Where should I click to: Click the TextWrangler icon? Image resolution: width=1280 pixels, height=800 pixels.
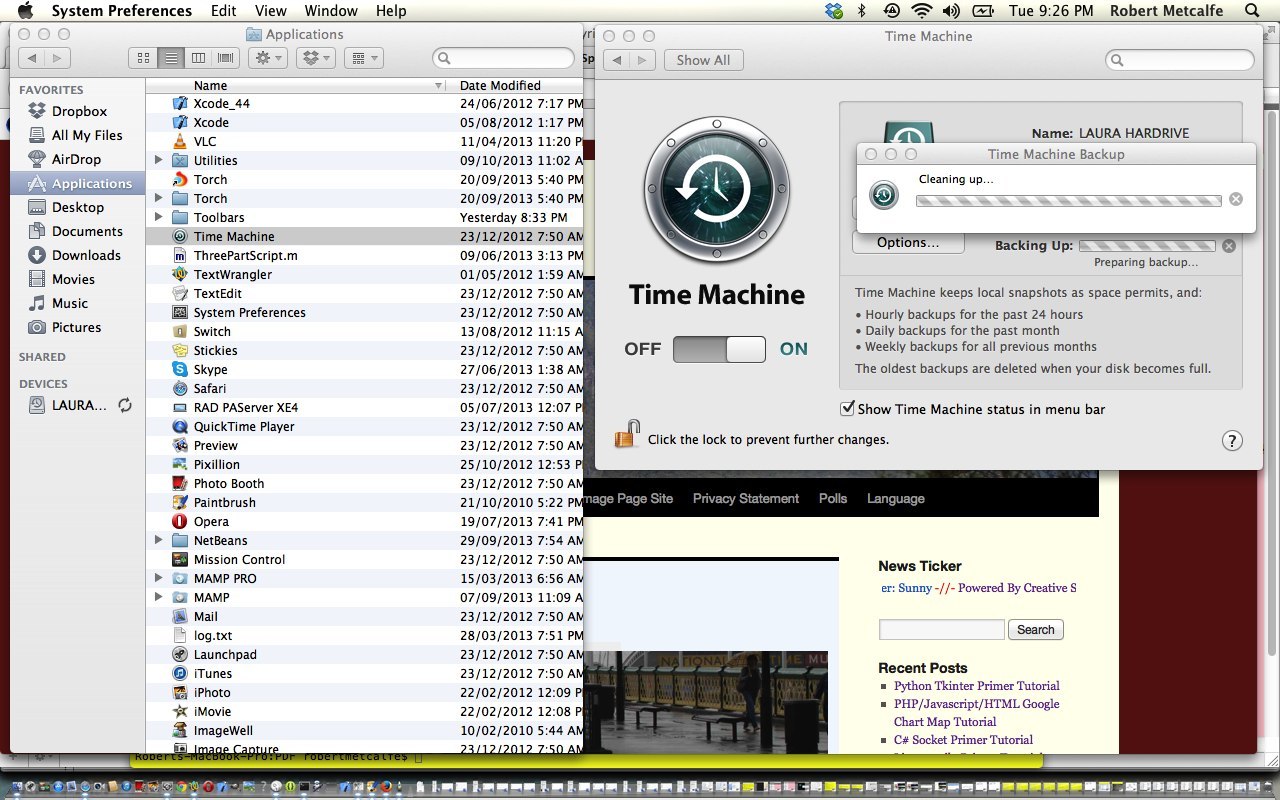click(180, 274)
